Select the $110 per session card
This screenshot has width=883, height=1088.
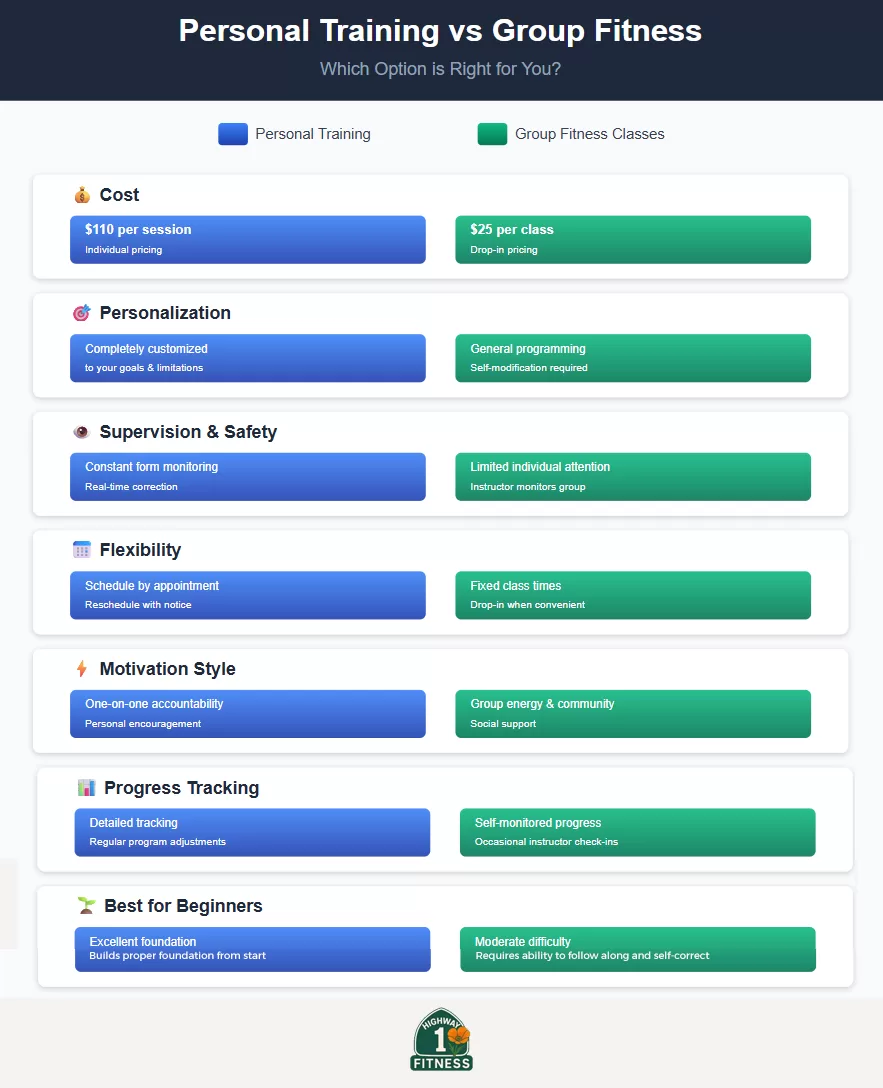click(247, 239)
